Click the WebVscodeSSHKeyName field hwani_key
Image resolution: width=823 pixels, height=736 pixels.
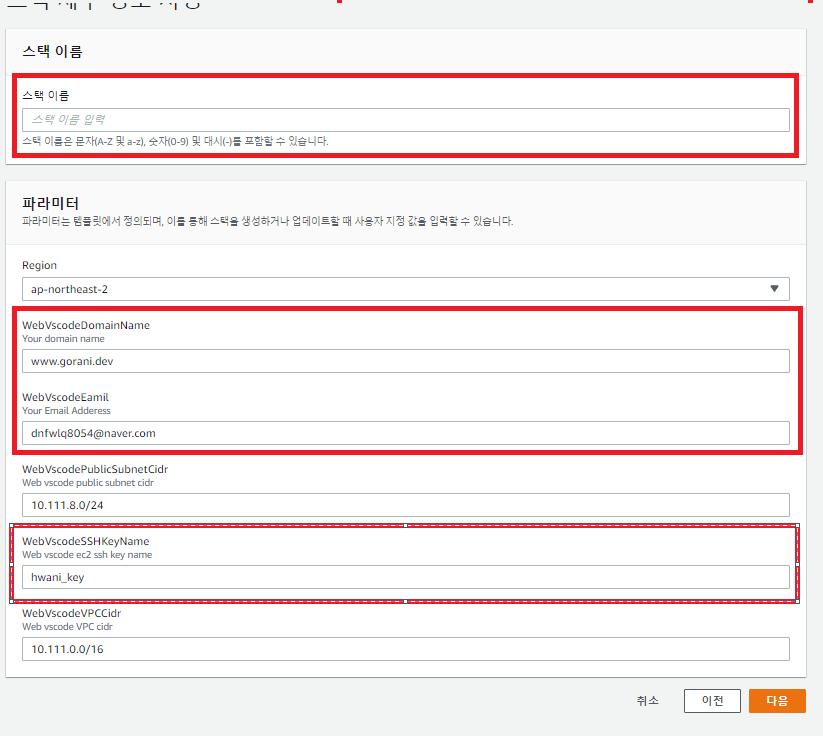click(405, 577)
